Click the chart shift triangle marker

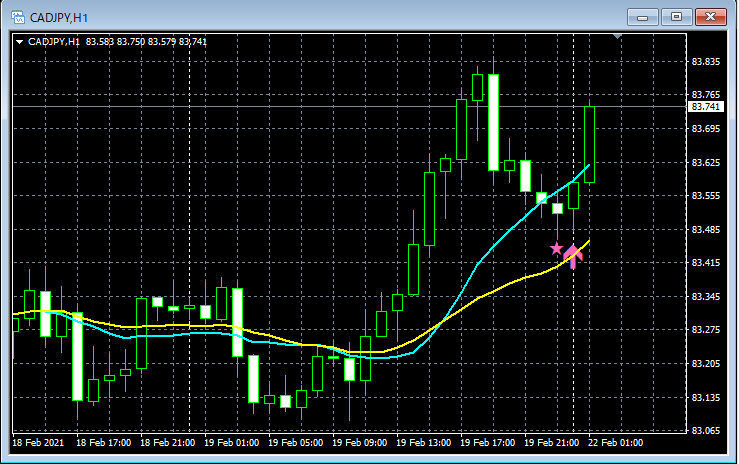(x=617, y=36)
